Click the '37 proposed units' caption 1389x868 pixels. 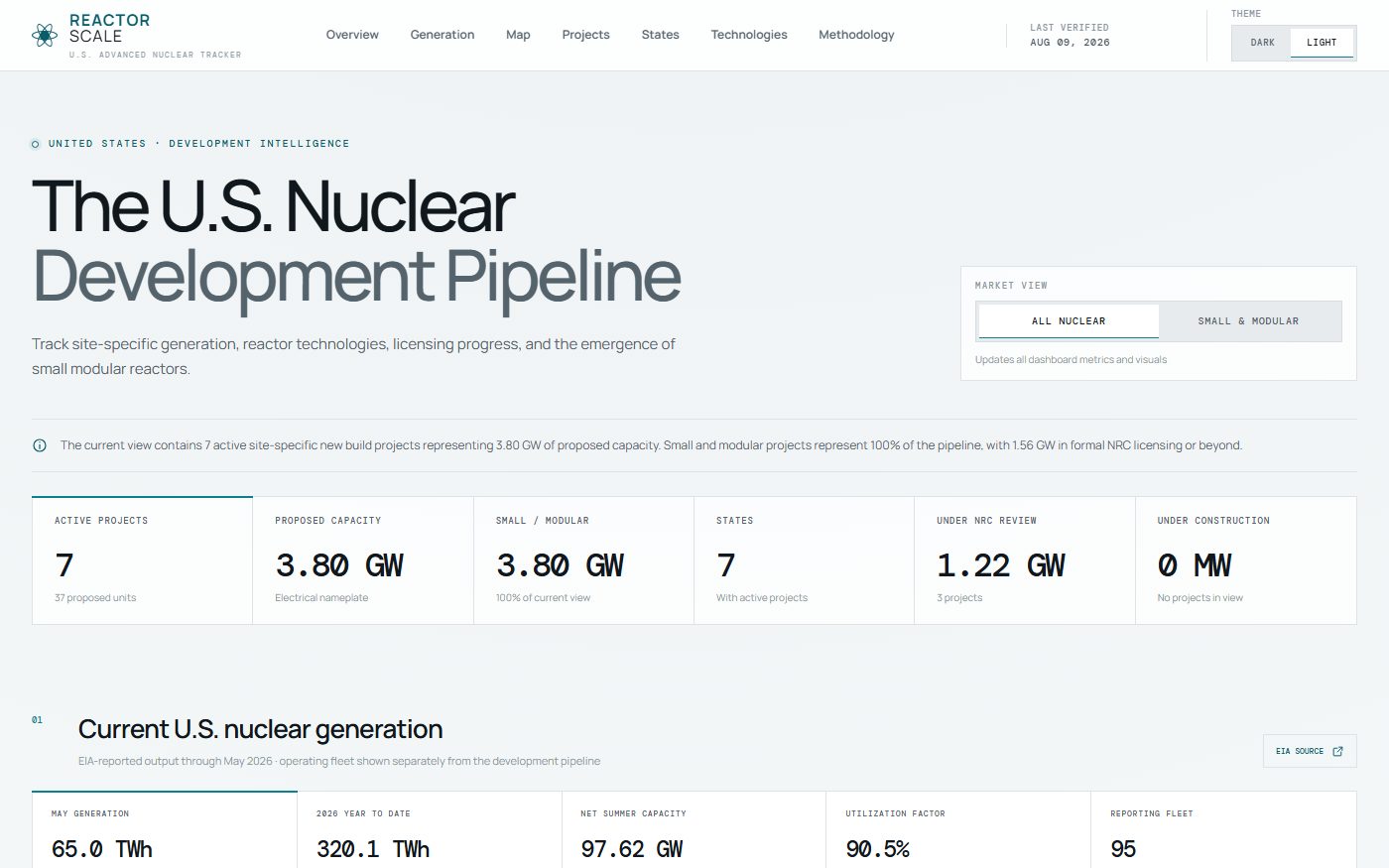pos(95,598)
